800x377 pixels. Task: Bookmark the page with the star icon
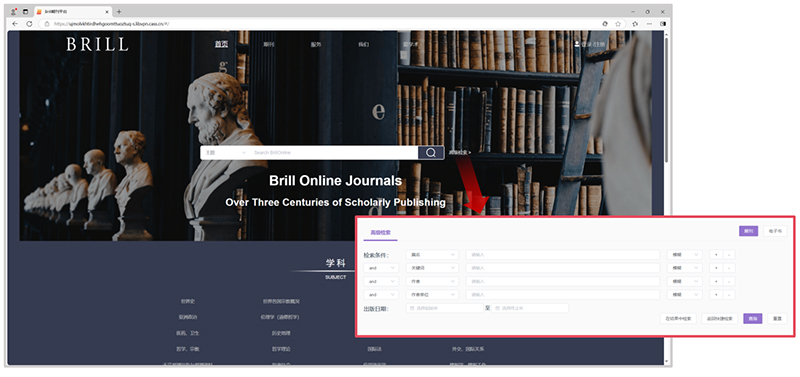(x=618, y=23)
